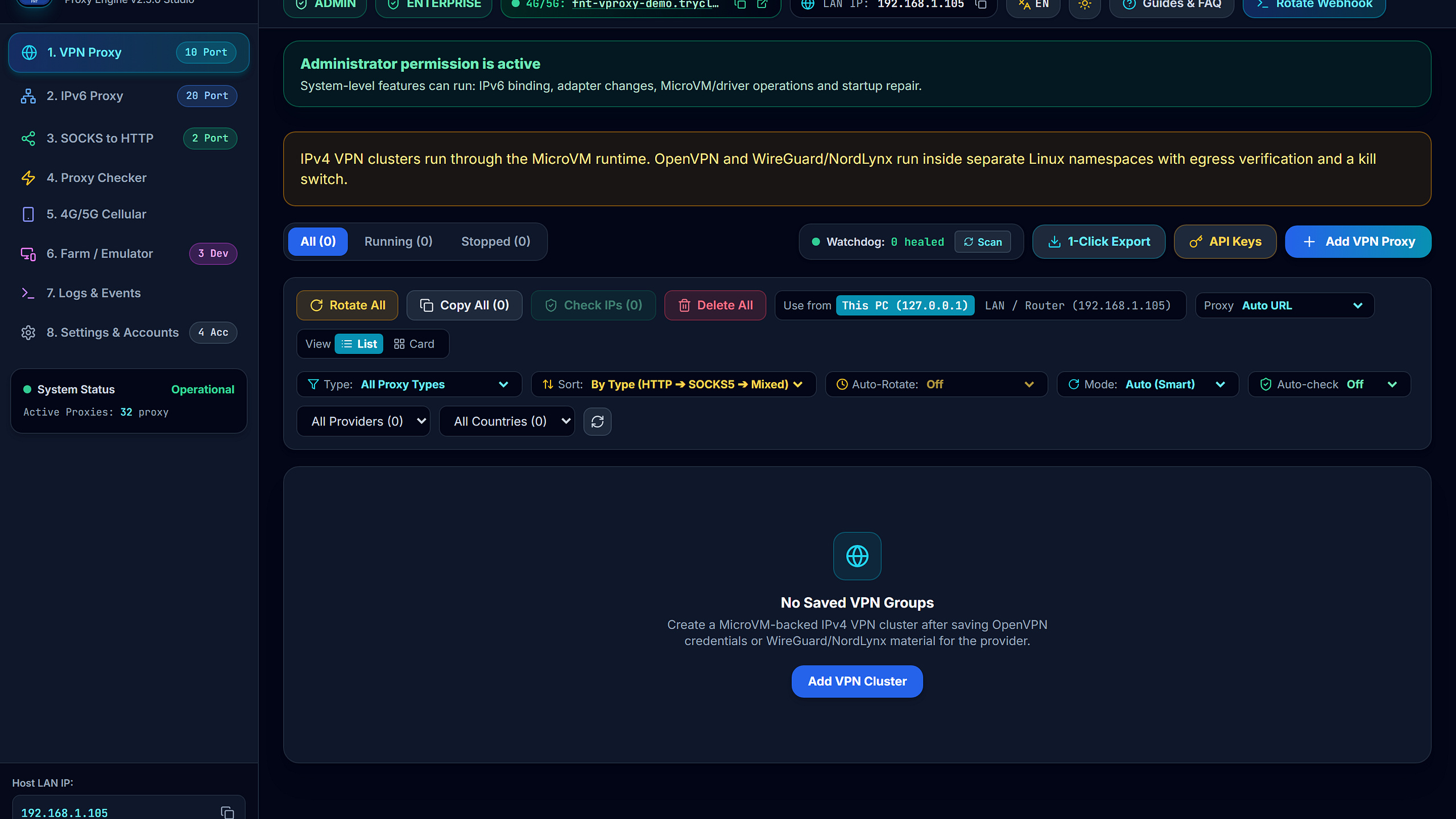Open the 1. VPN Proxy section
Viewport: 1456px width, 819px height.
coord(129,52)
